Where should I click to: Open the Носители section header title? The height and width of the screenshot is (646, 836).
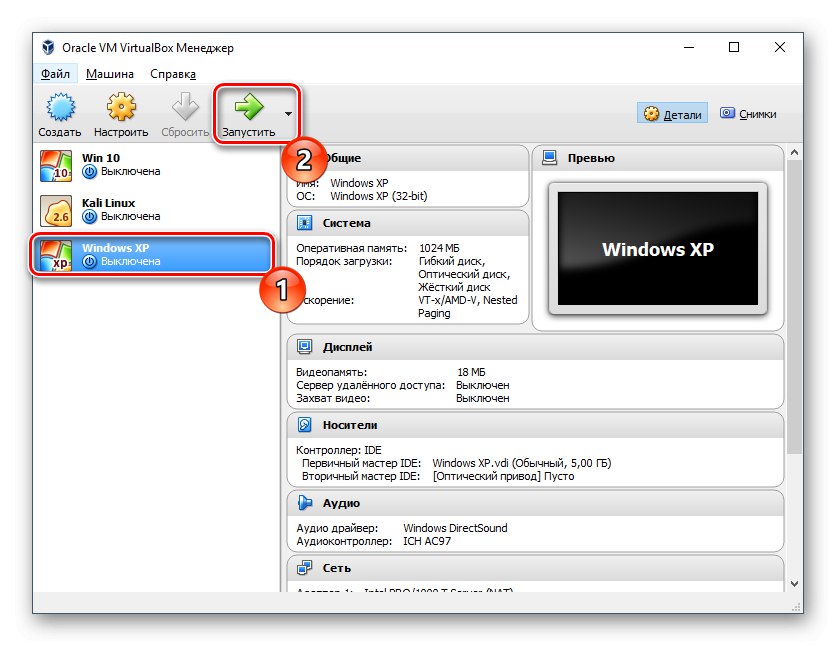(350, 425)
